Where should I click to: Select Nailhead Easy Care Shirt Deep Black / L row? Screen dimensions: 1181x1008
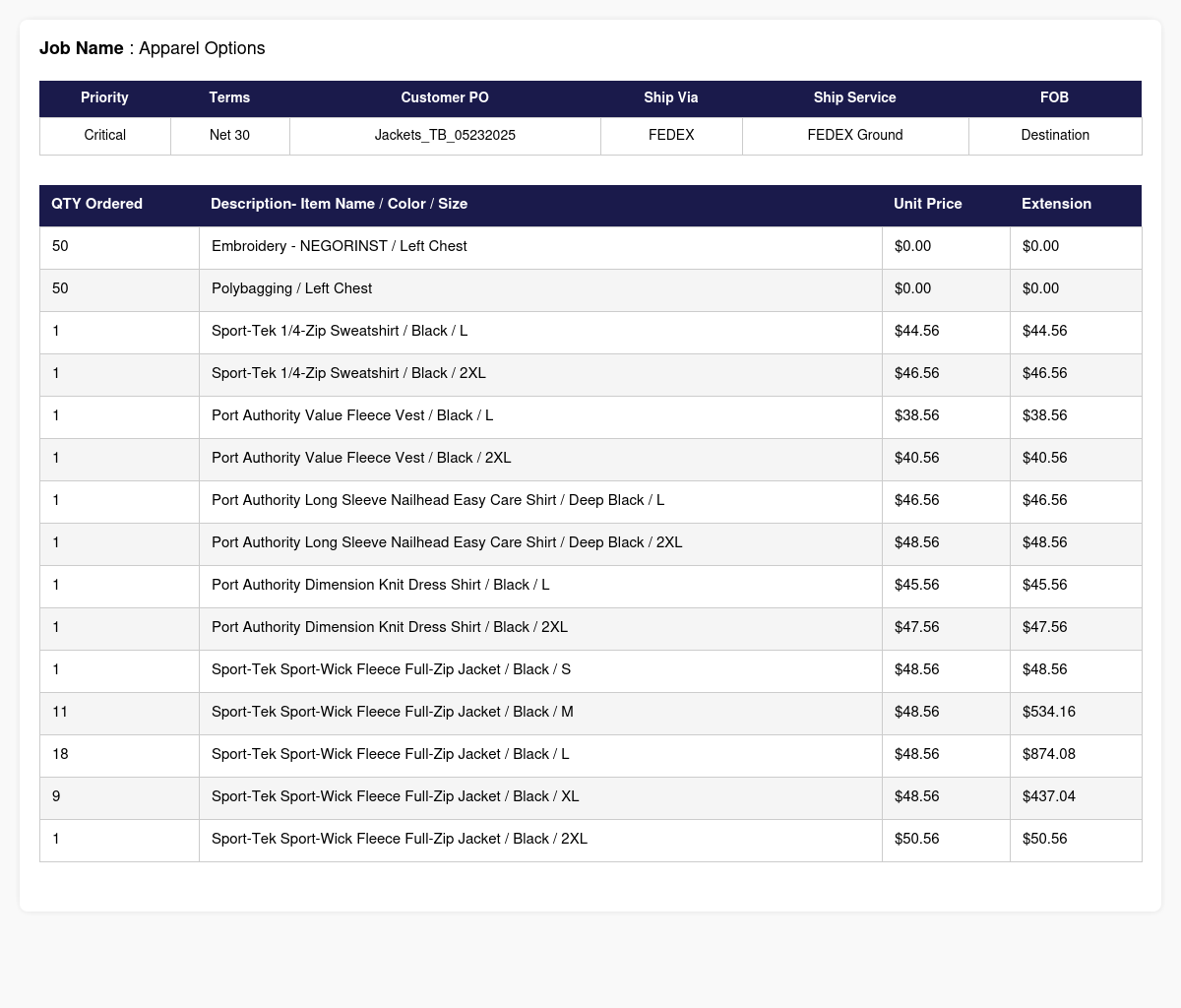coord(590,501)
